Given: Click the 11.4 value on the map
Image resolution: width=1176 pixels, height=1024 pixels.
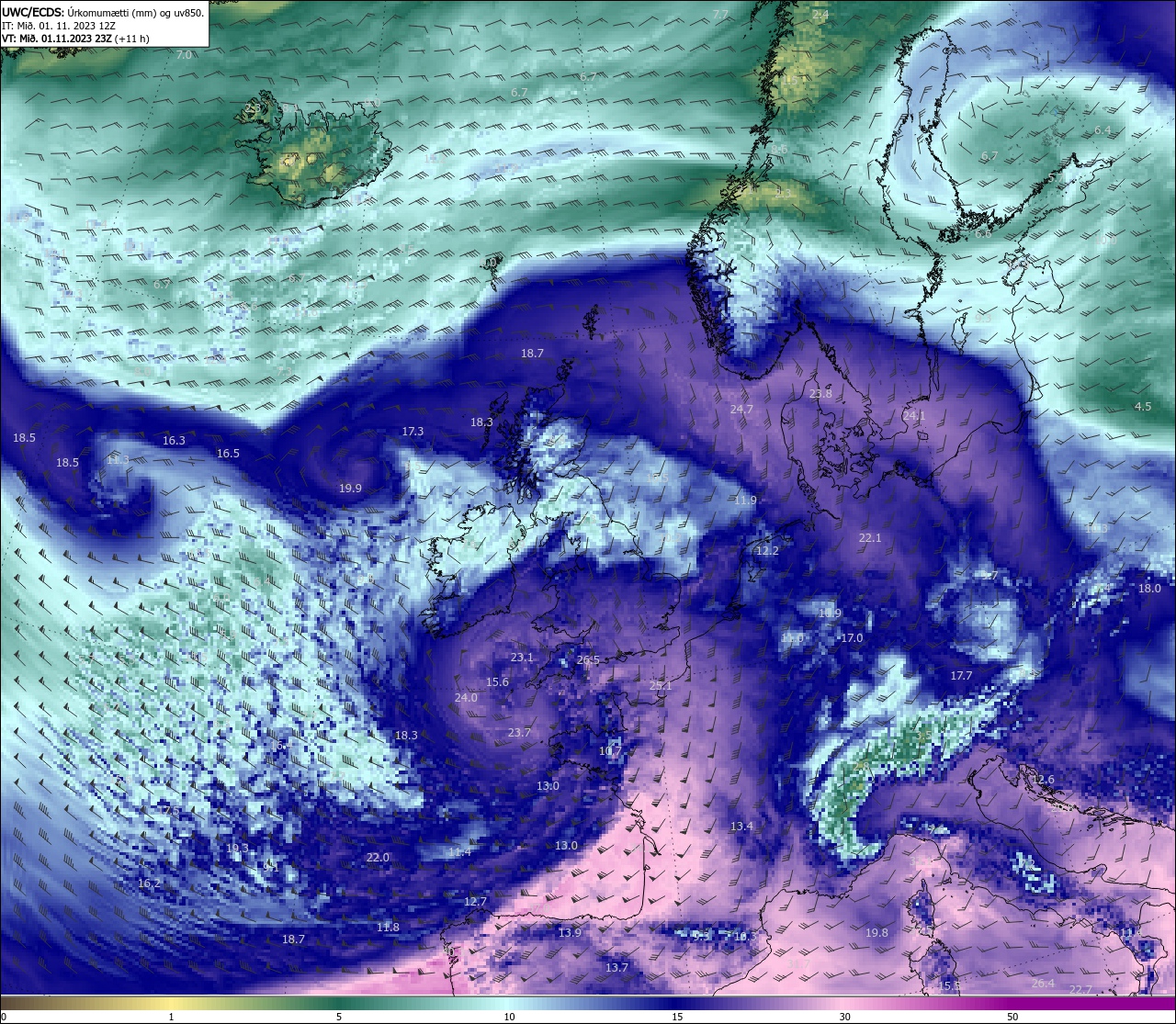Looking at the screenshot, I should pyautogui.click(x=459, y=853).
